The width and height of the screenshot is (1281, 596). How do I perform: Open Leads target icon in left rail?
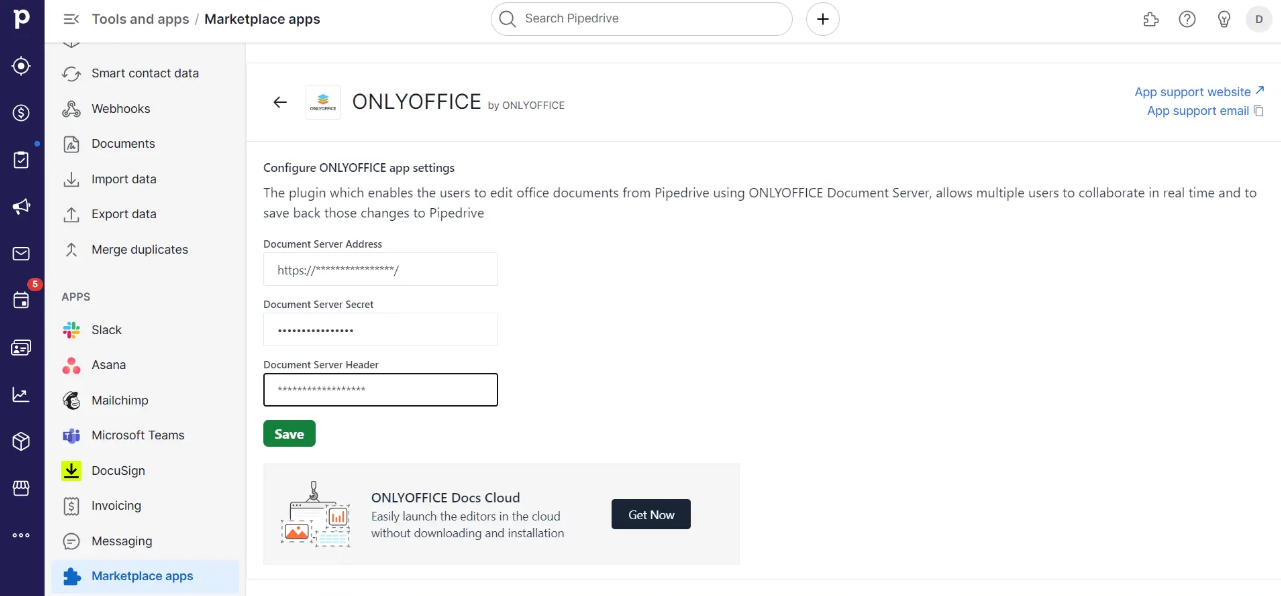pos(21,66)
